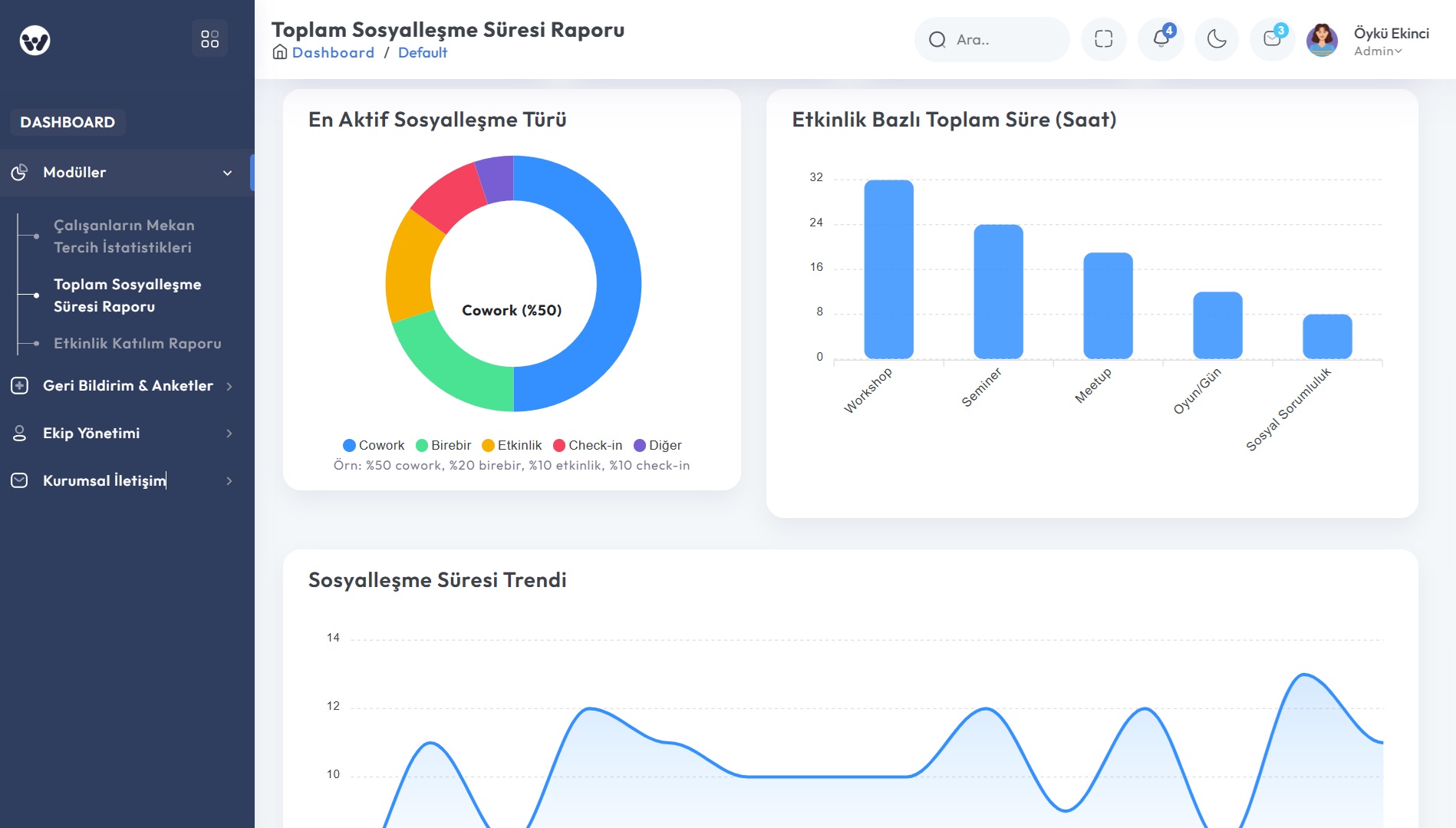Toggle Check-in legend item
The height and width of the screenshot is (828, 1456).
coord(588,445)
